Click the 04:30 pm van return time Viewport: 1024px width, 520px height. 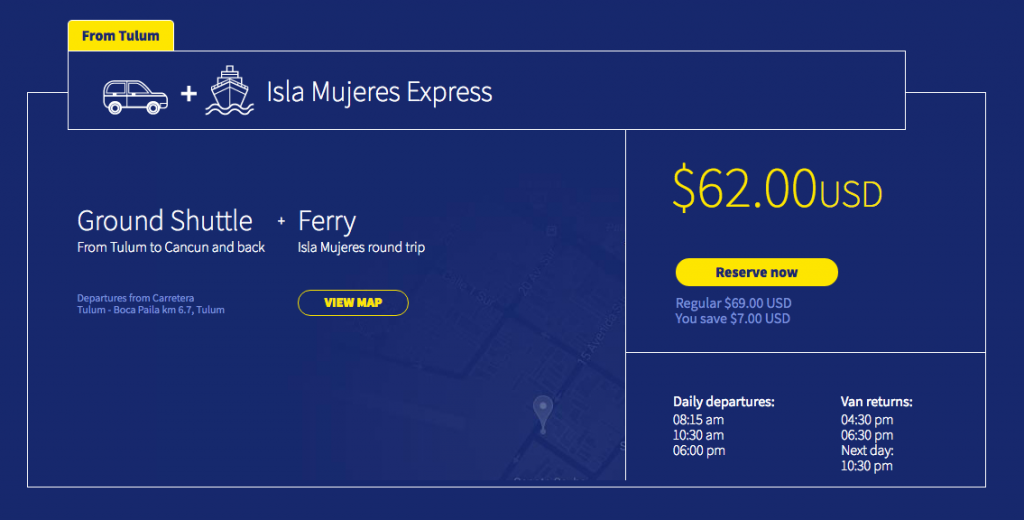pyautogui.click(x=867, y=420)
